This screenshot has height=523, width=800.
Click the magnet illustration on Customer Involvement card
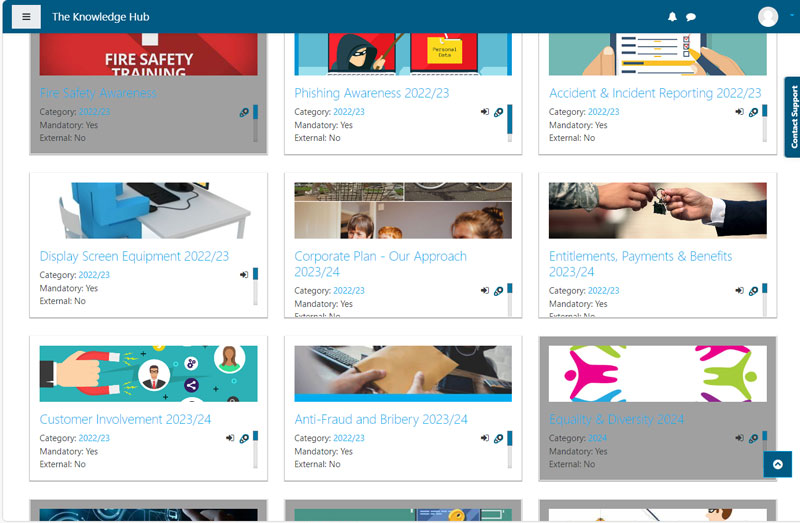coord(148,374)
